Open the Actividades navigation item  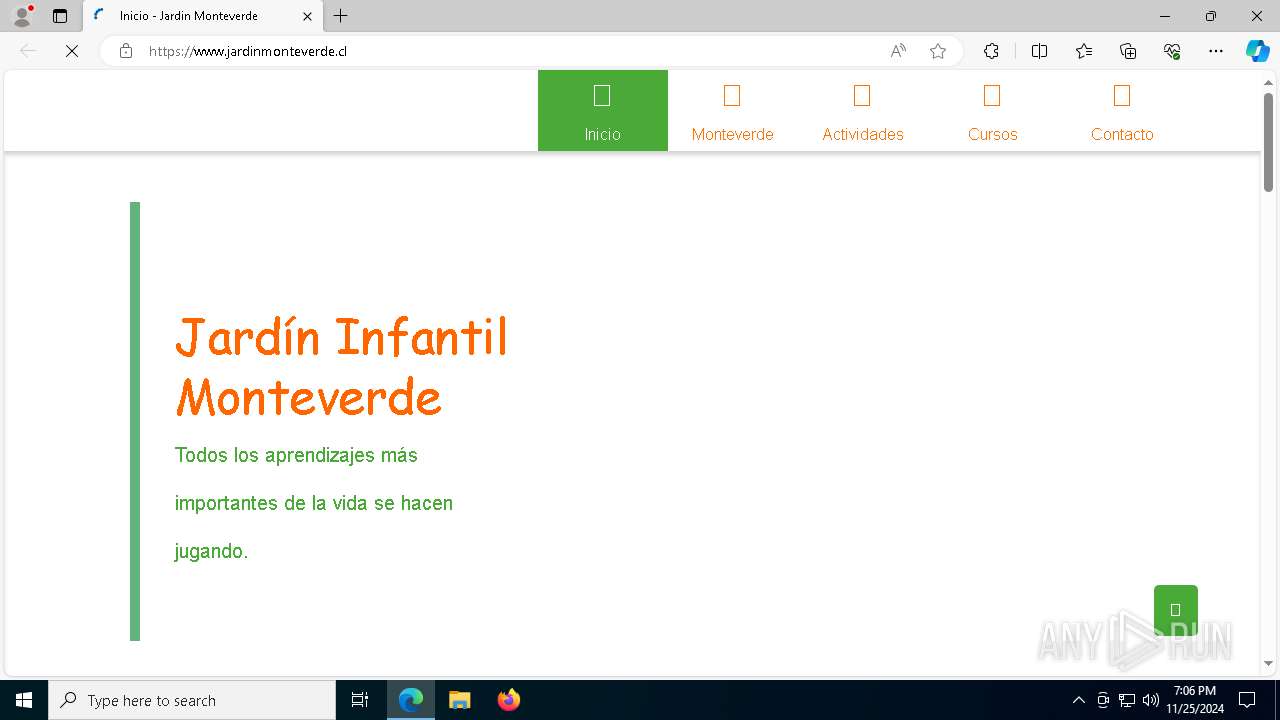coord(862,111)
